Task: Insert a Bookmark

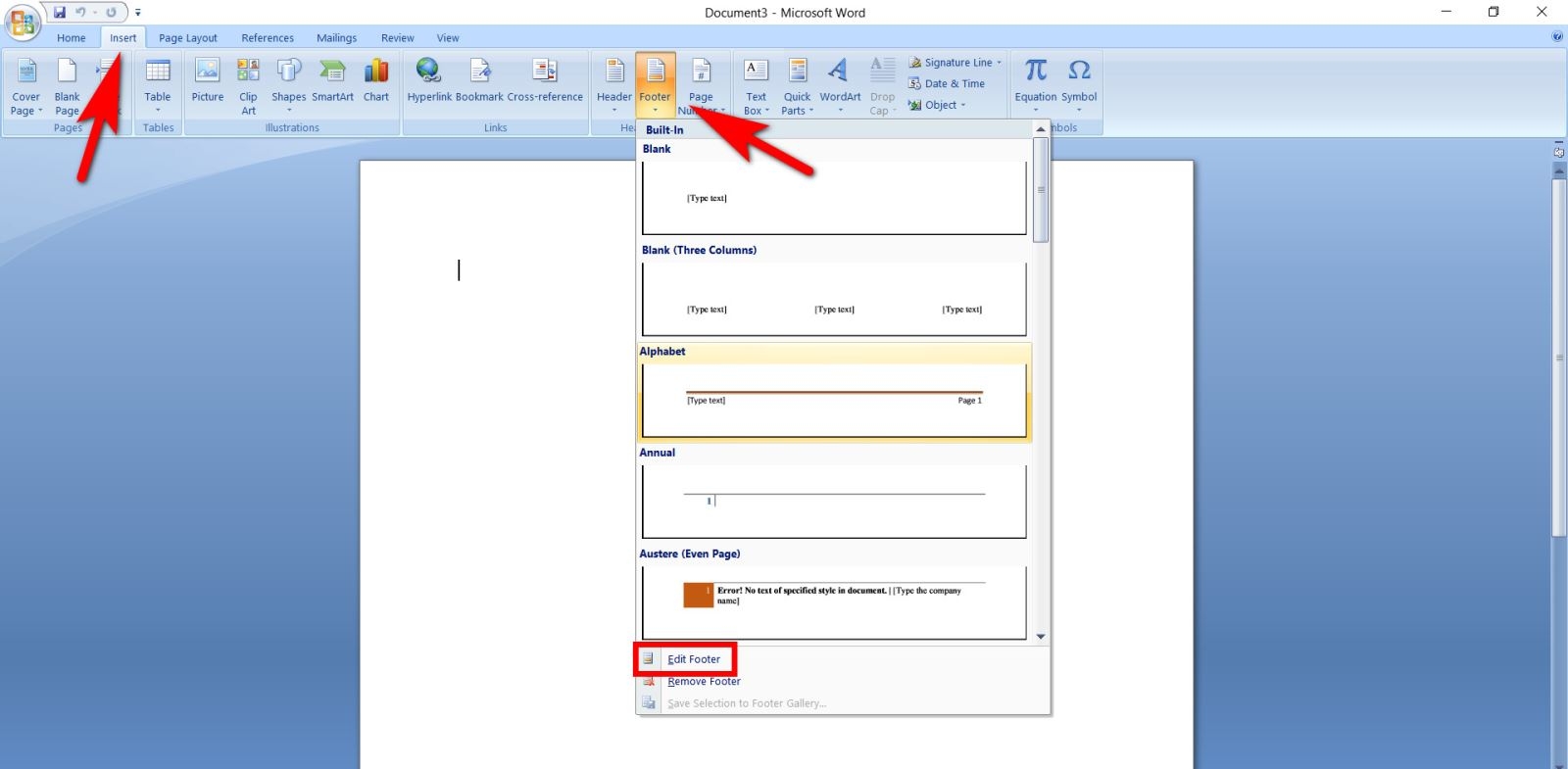Action: 479,80
